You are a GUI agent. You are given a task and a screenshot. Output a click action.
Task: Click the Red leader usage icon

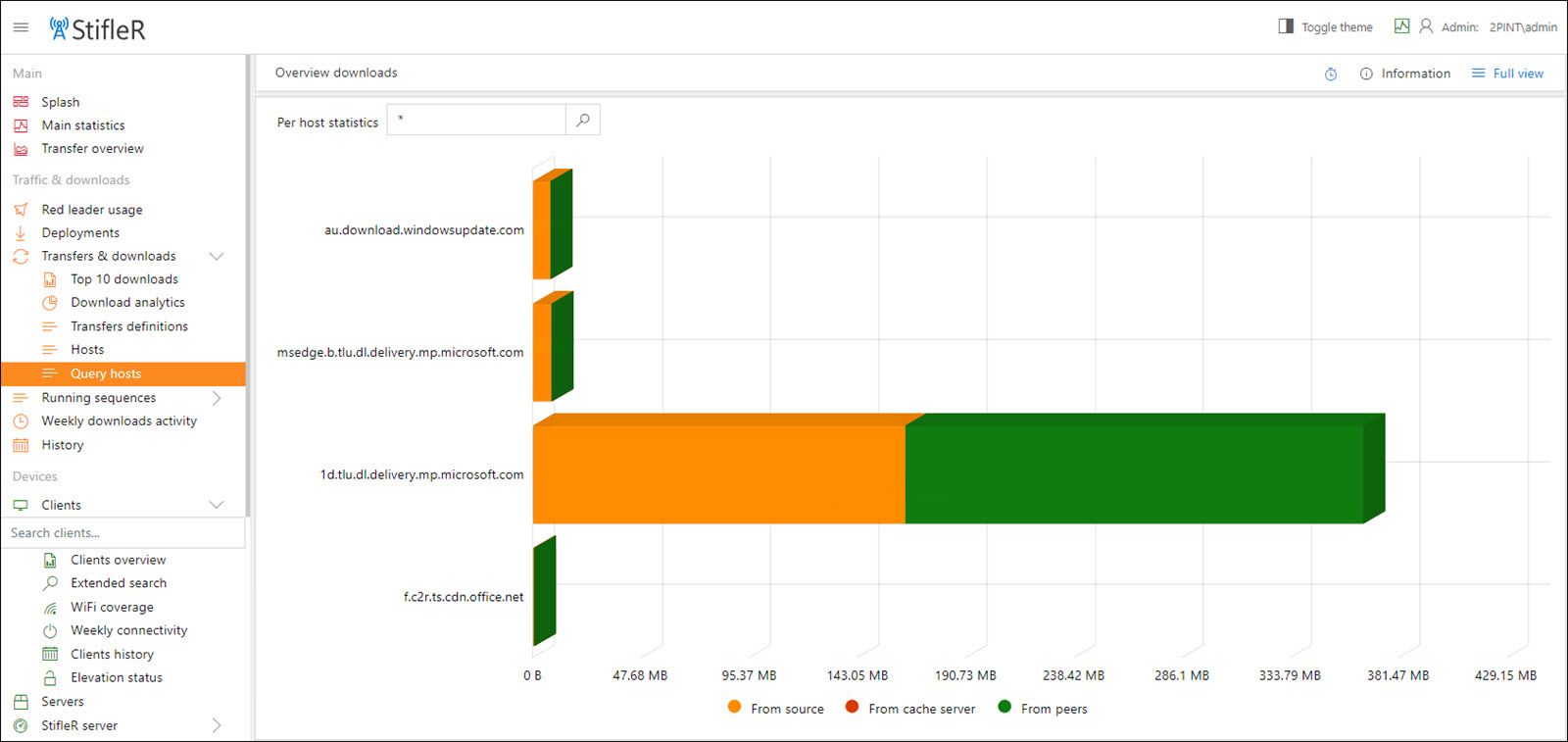pos(21,210)
